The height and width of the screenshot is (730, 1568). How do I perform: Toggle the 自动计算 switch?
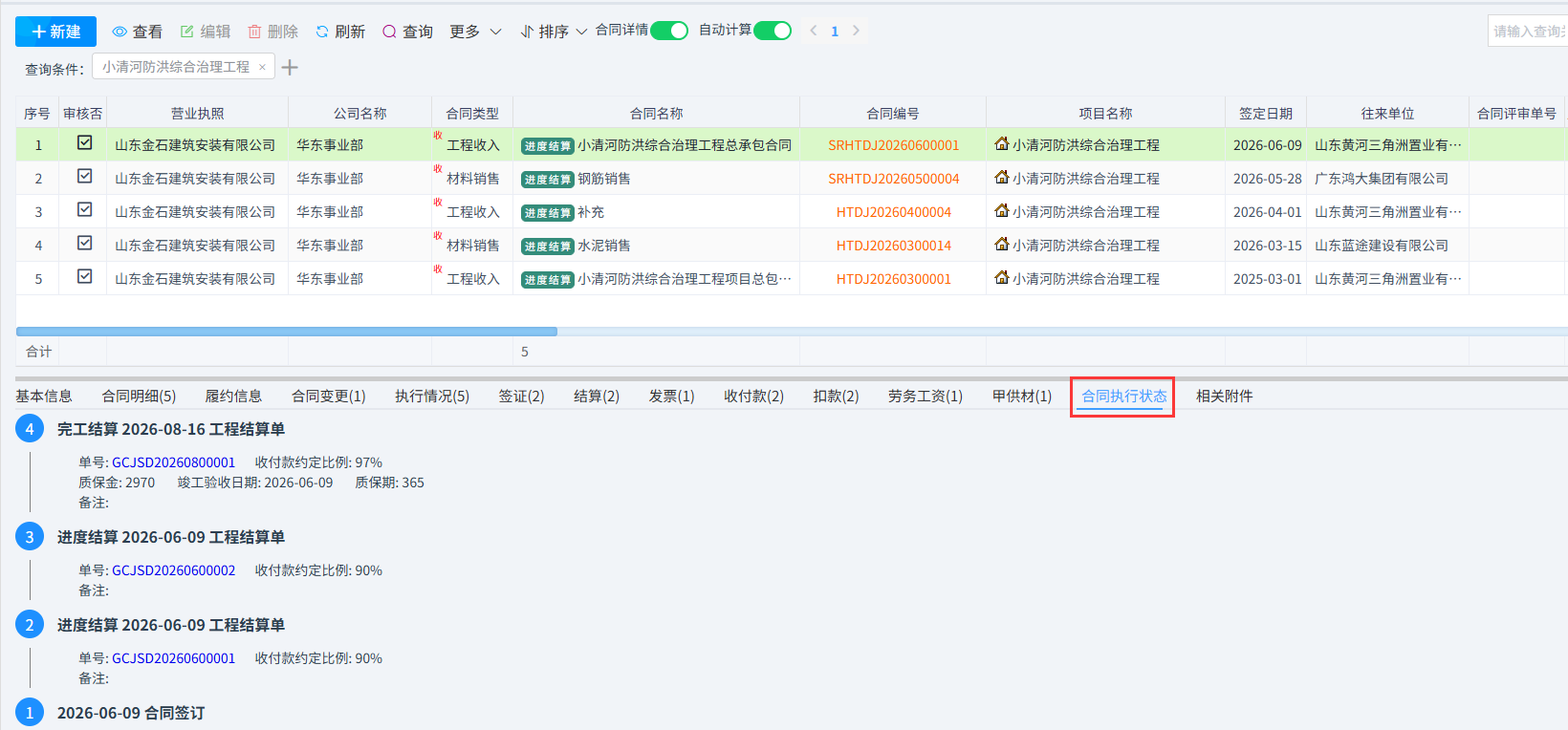pos(773,31)
